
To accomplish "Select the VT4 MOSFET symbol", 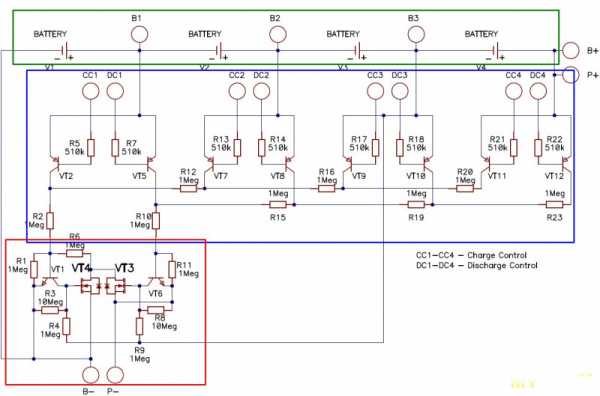I will click(90, 286).
